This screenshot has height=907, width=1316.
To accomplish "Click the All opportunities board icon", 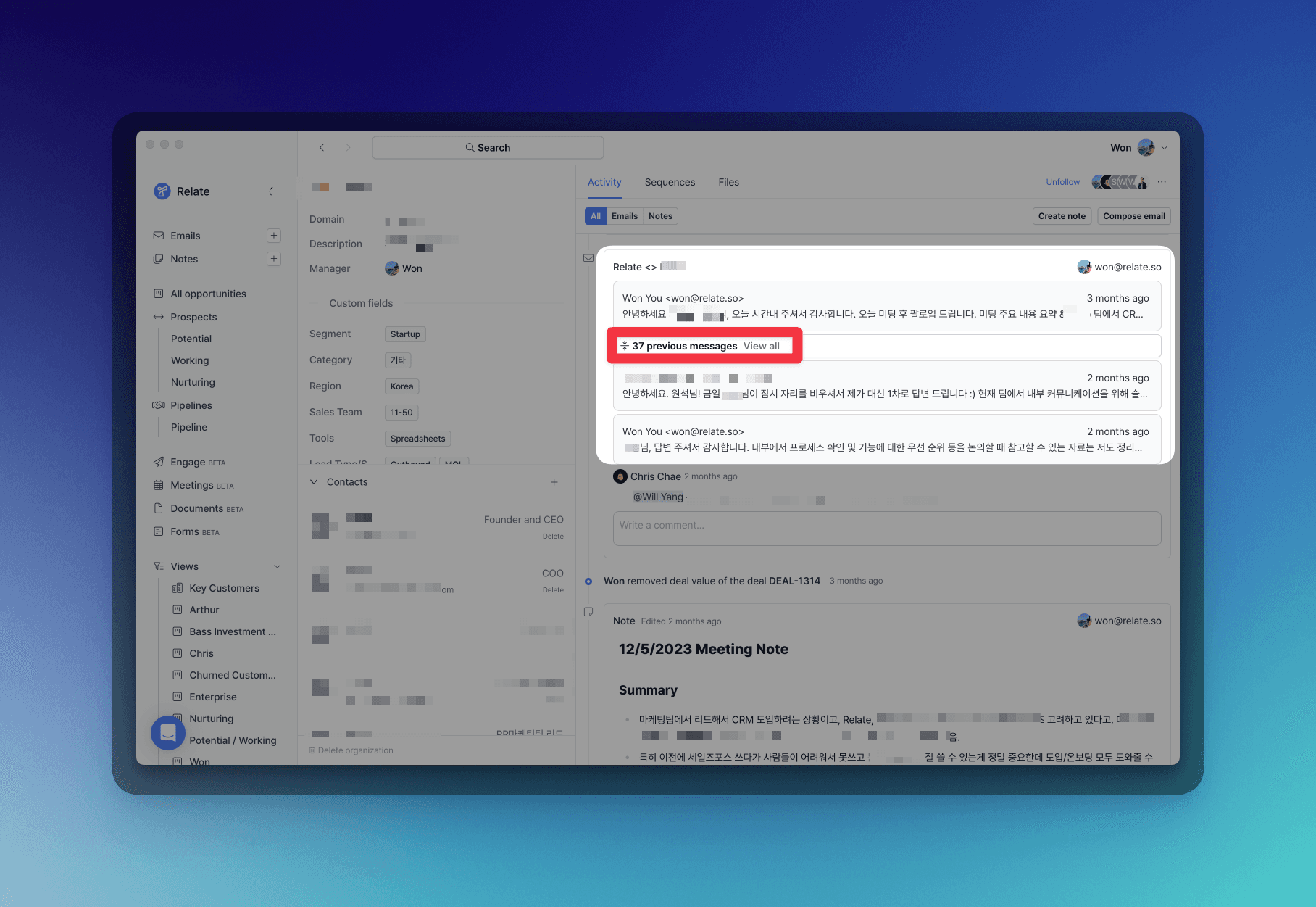I will [159, 294].
